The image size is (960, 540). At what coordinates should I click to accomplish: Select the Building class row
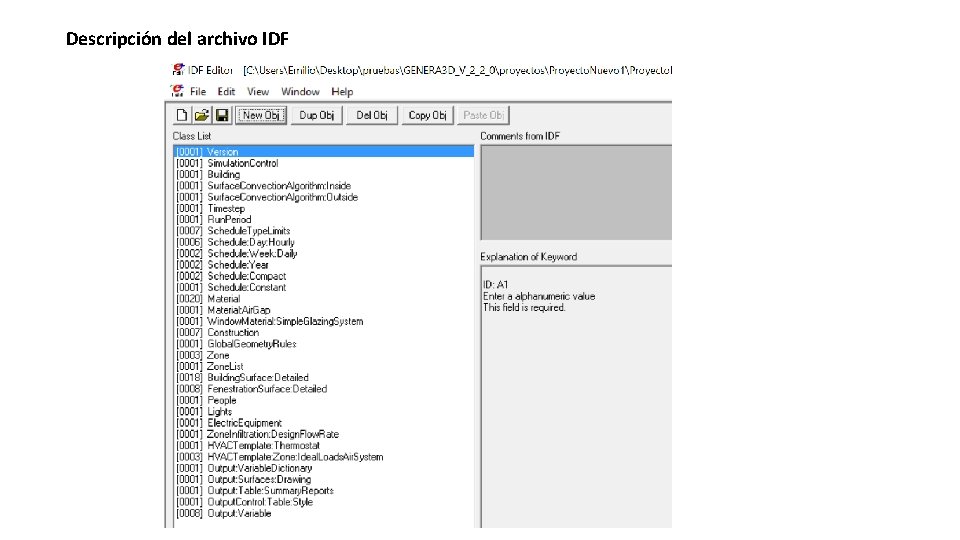tap(324, 174)
